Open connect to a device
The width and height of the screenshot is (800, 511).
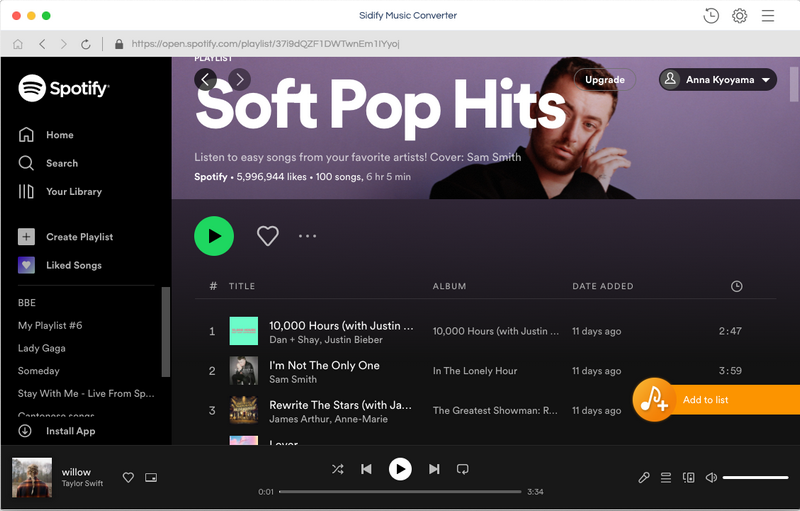click(688, 477)
